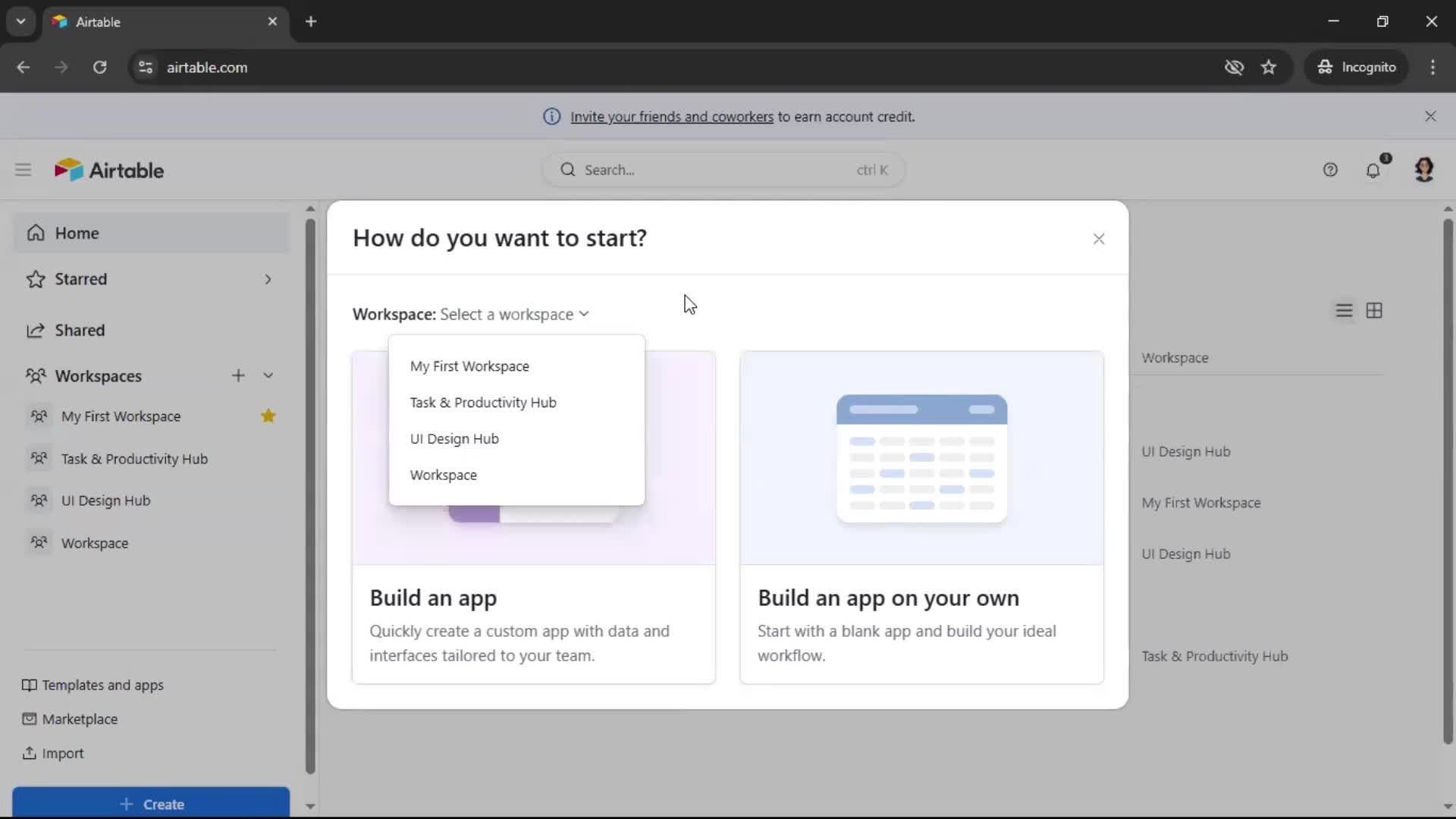This screenshot has width=1456, height=819.
Task: Click the Search field
Action: tap(723, 170)
